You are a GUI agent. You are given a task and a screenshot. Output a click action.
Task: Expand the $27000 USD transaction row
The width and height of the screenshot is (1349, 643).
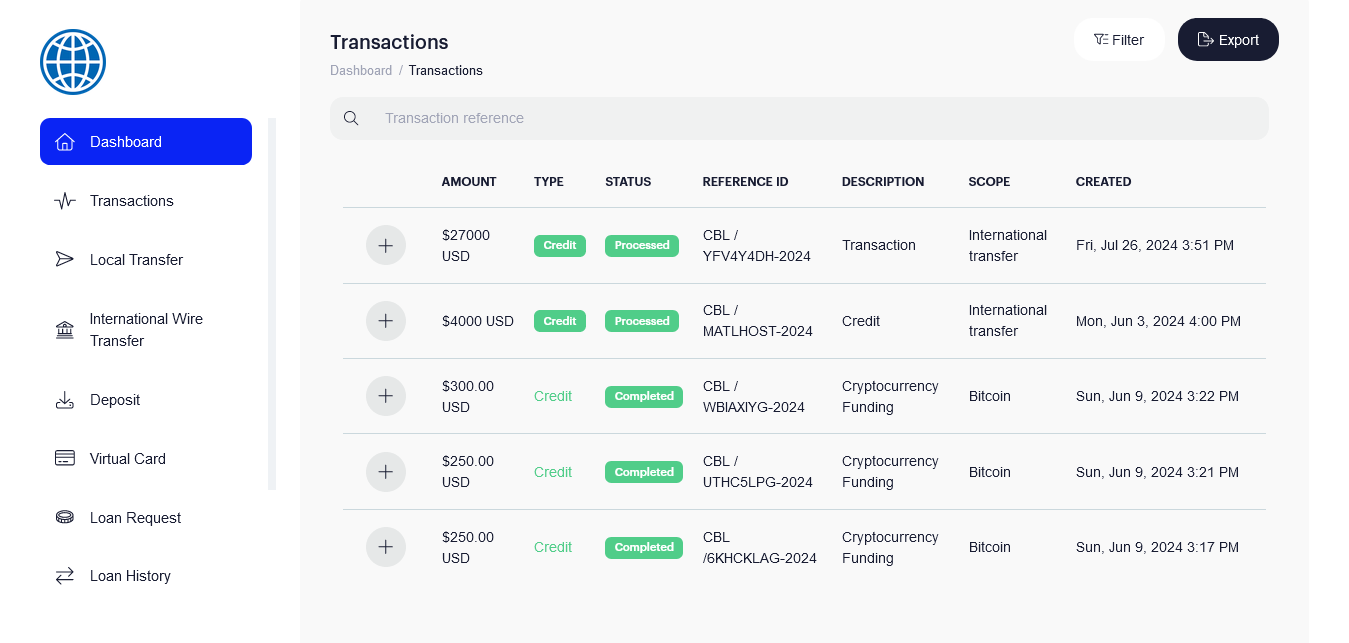[x=386, y=245]
